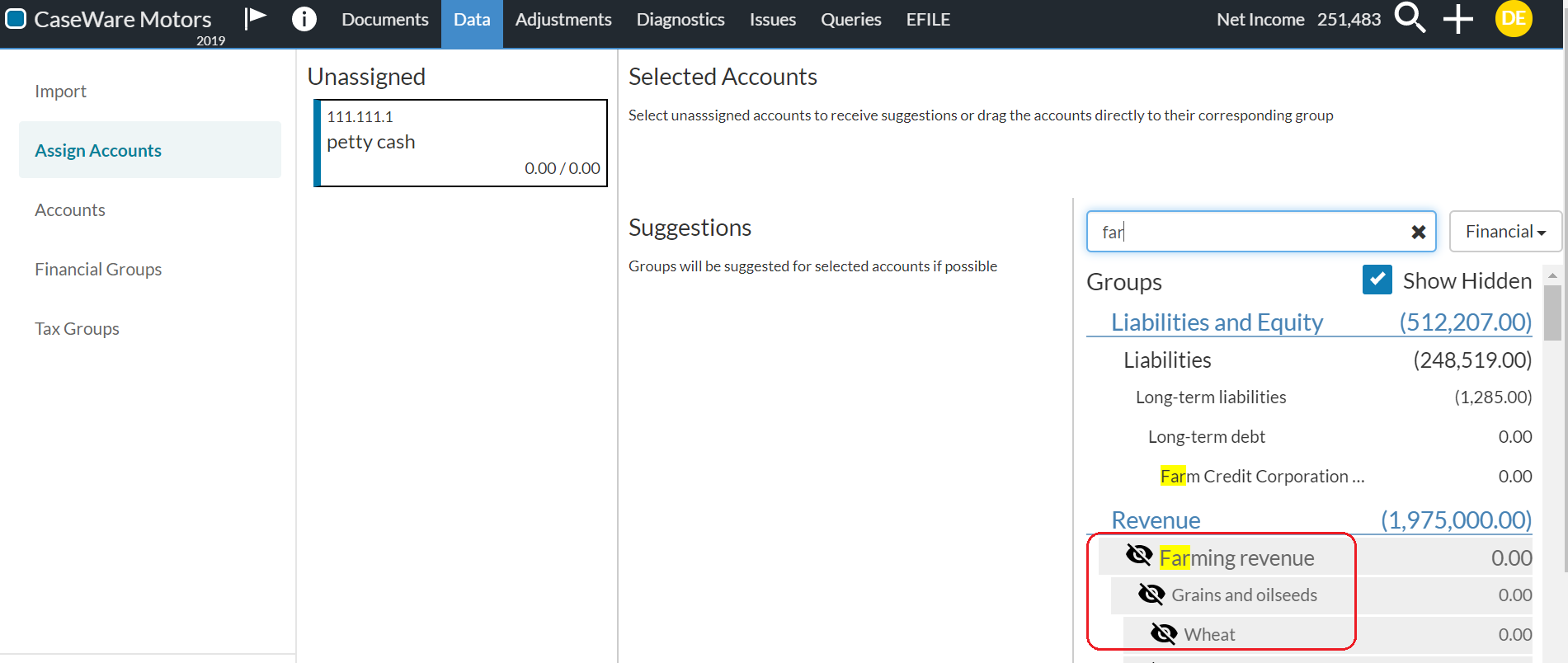Click the Groups list scrollbar thumb

(x=1552, y=313)
